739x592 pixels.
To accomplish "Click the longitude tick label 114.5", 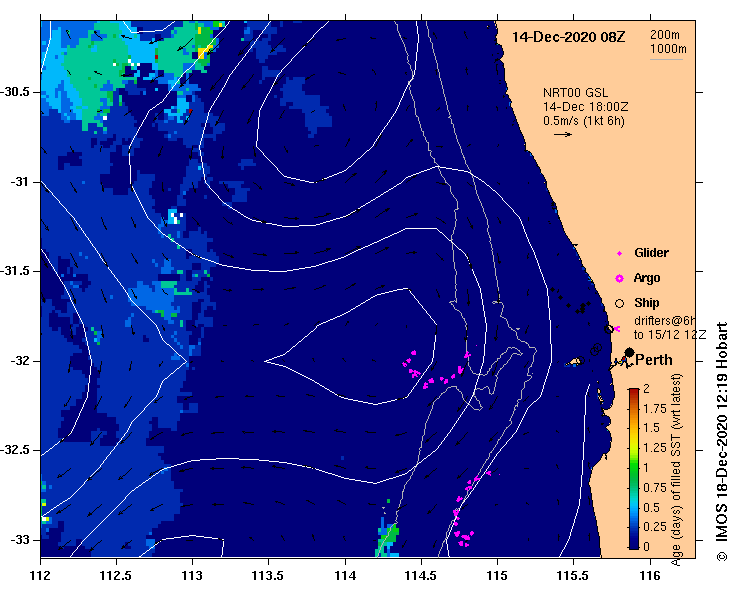I will pos(421,576).
